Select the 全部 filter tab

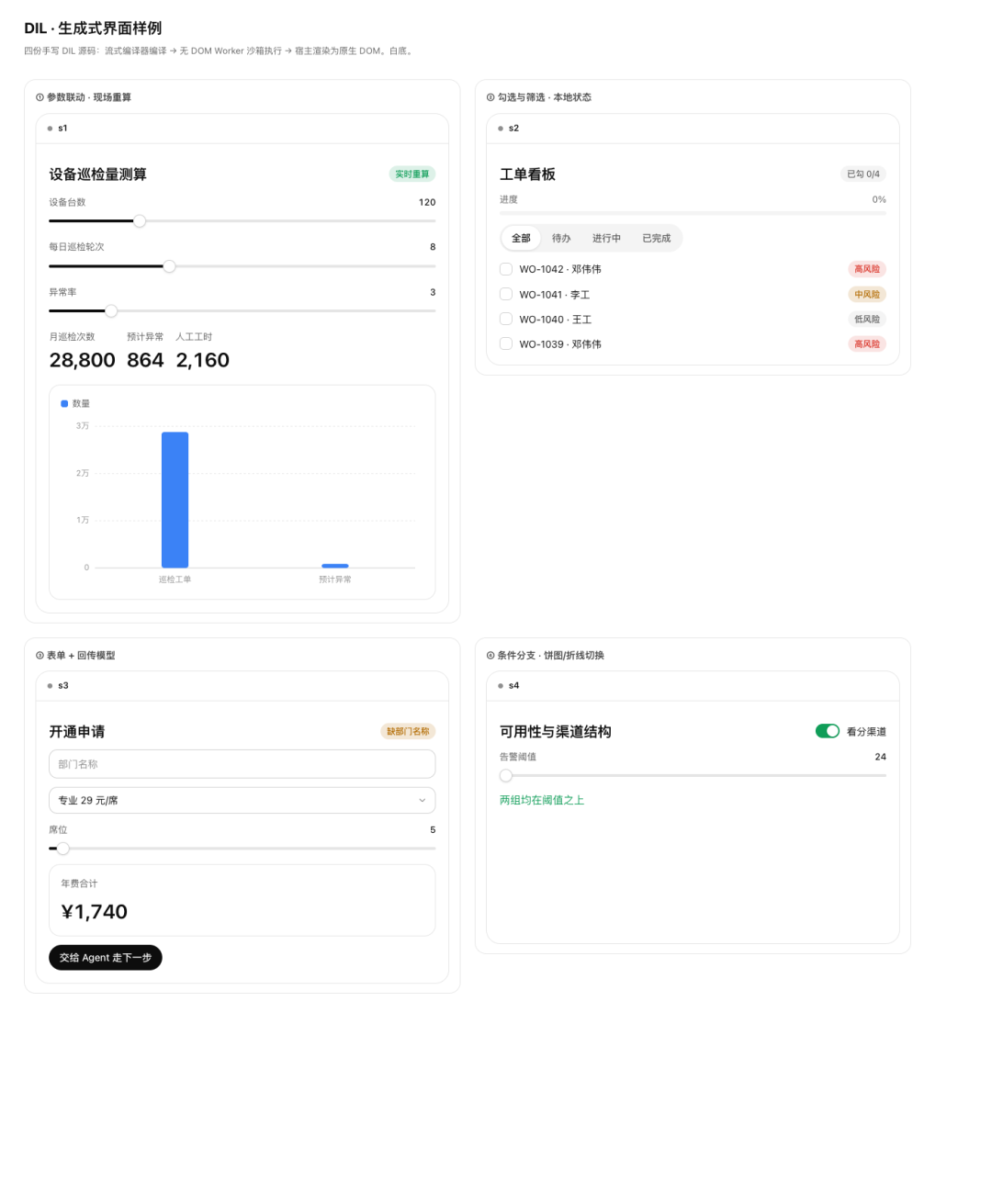click(521, 238)
